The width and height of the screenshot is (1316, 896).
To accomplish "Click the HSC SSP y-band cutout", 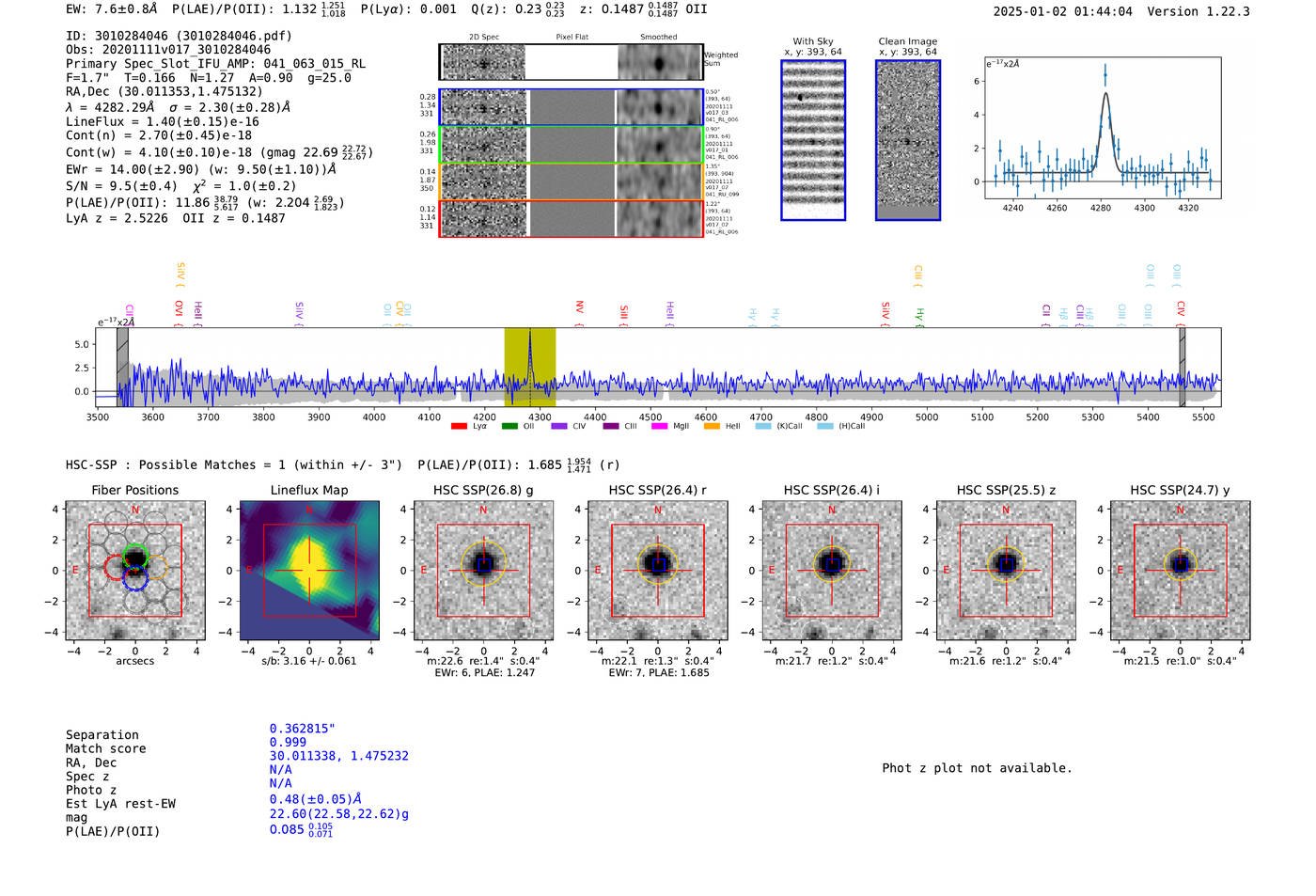I will coord(1181,571).
